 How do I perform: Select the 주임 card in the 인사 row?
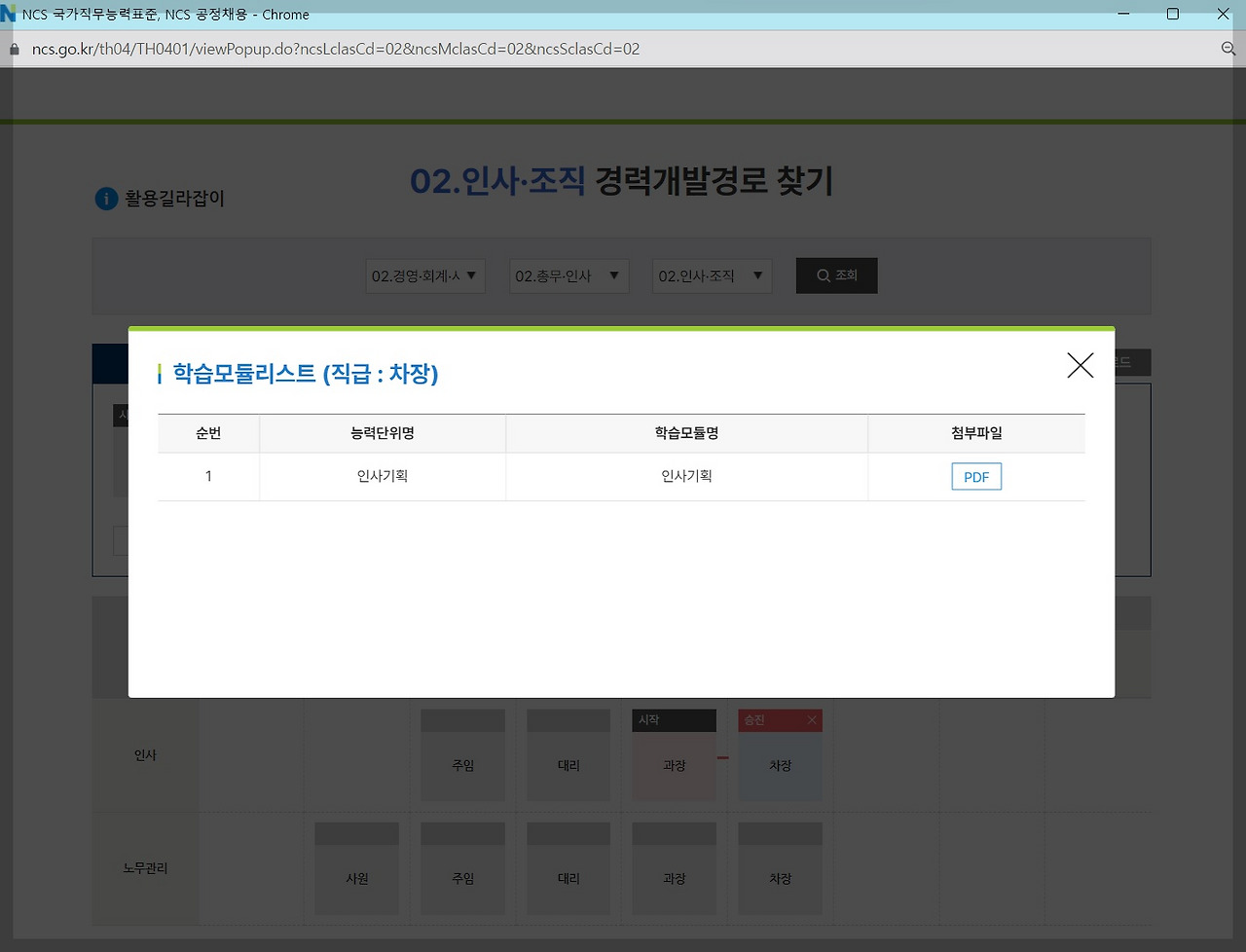point(463,755)
